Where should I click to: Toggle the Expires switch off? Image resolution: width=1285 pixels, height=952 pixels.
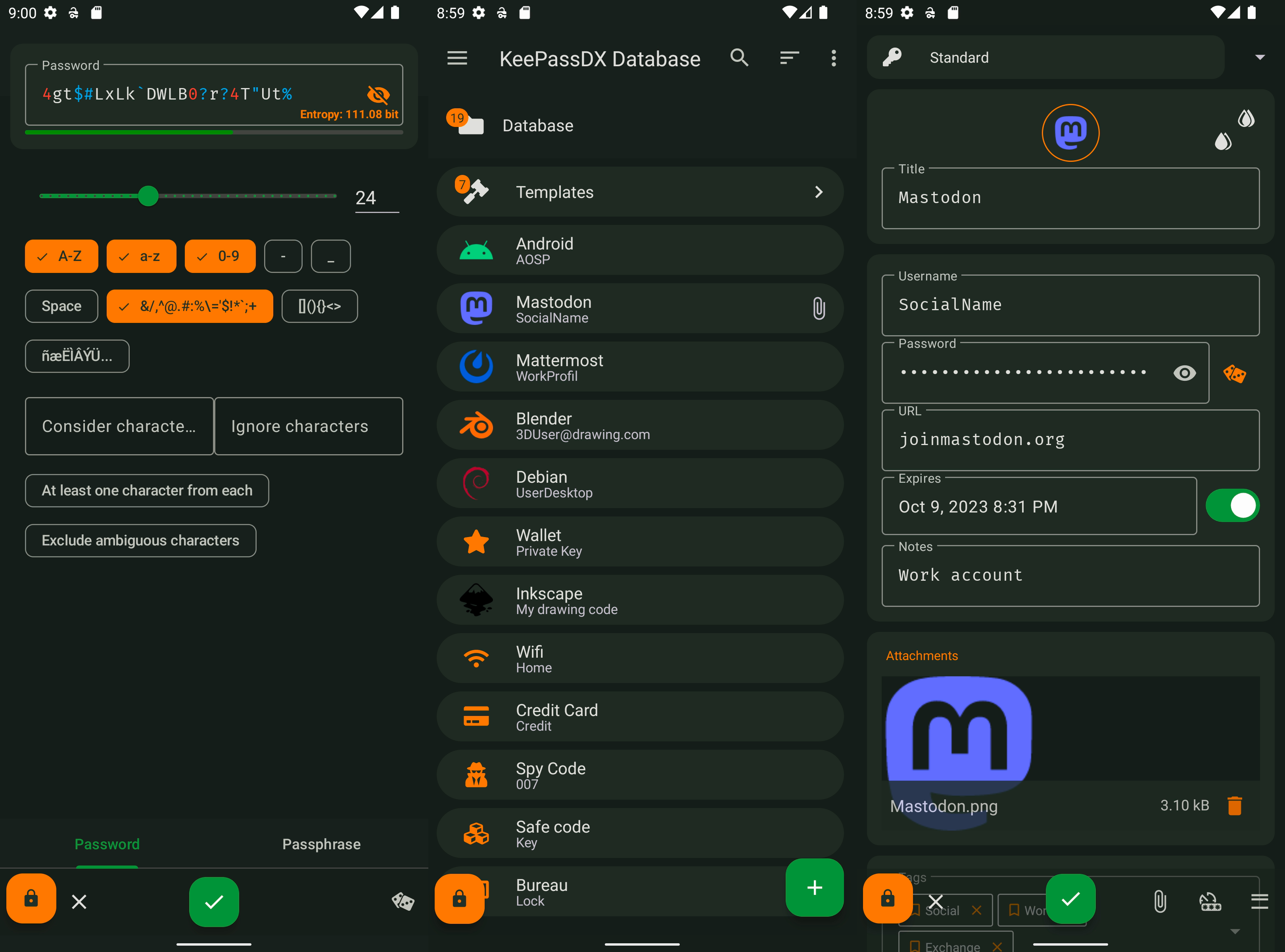point(1232,506)
